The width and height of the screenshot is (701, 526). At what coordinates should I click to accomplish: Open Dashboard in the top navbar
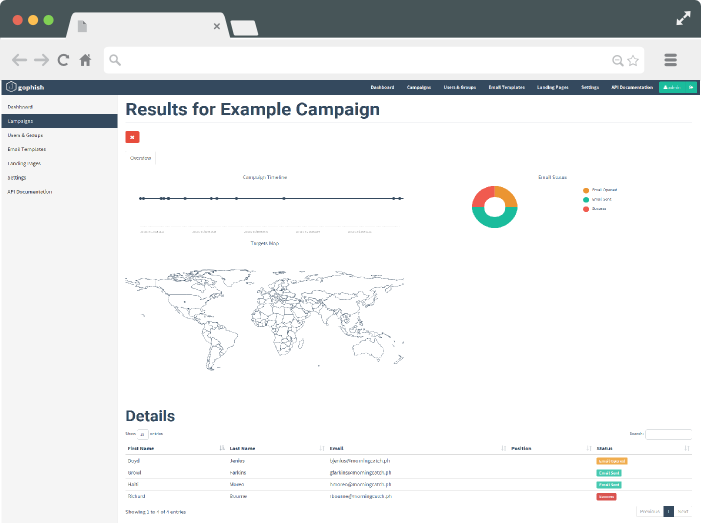point(382,88)
